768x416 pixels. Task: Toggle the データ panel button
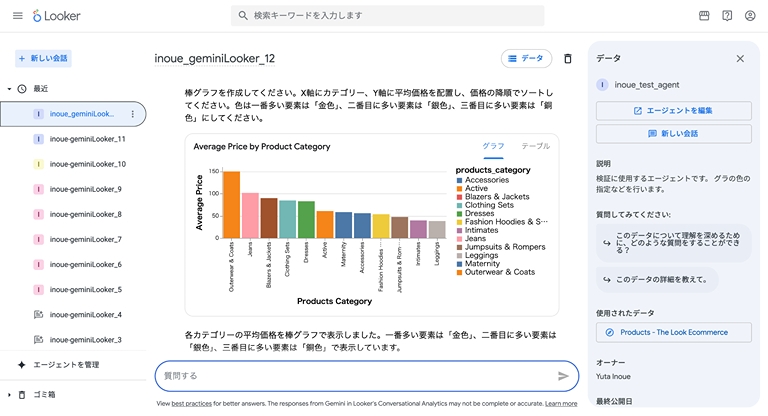click(x=526, y=58)
